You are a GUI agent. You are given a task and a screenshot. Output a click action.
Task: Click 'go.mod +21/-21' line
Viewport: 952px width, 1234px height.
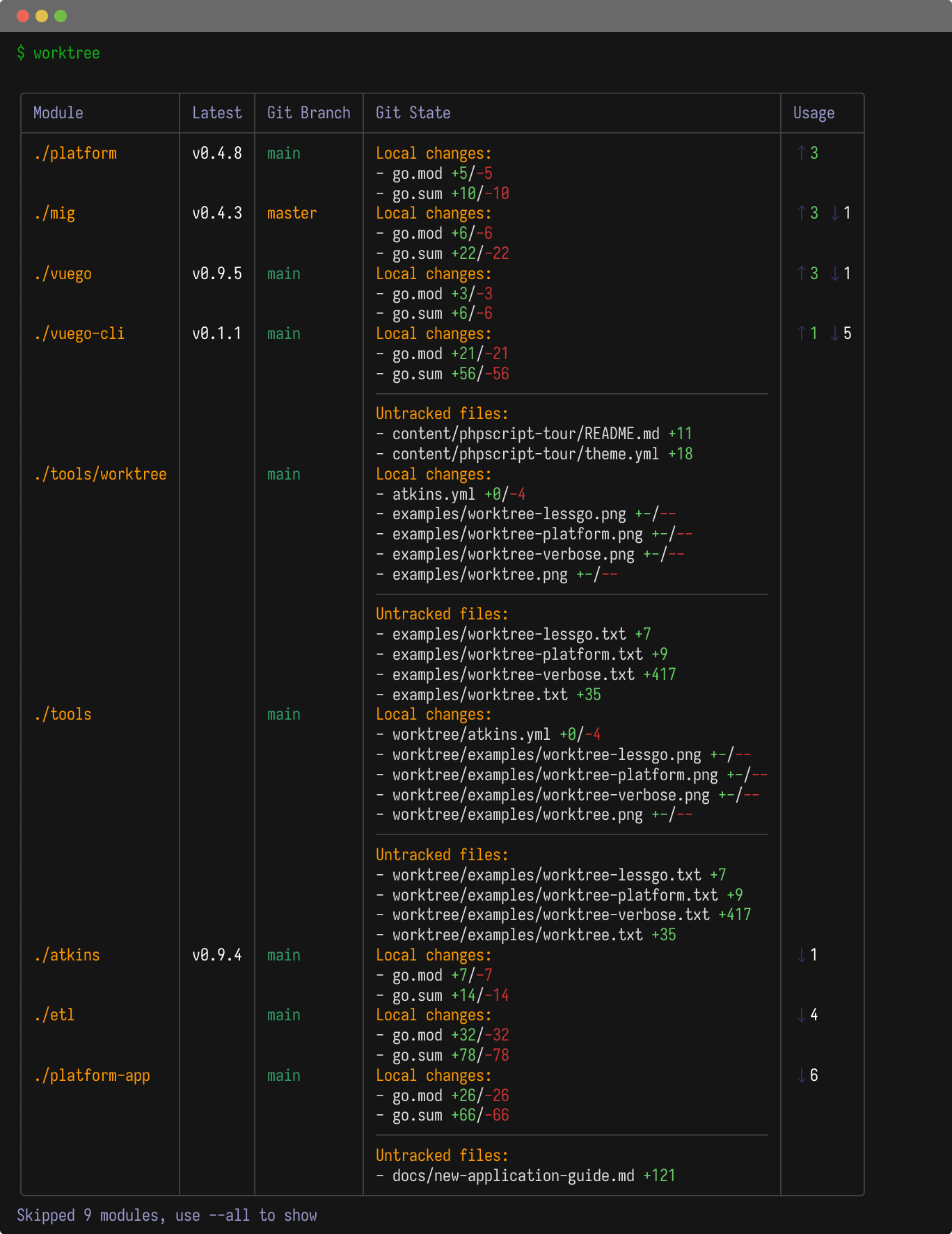pos(443,354)
